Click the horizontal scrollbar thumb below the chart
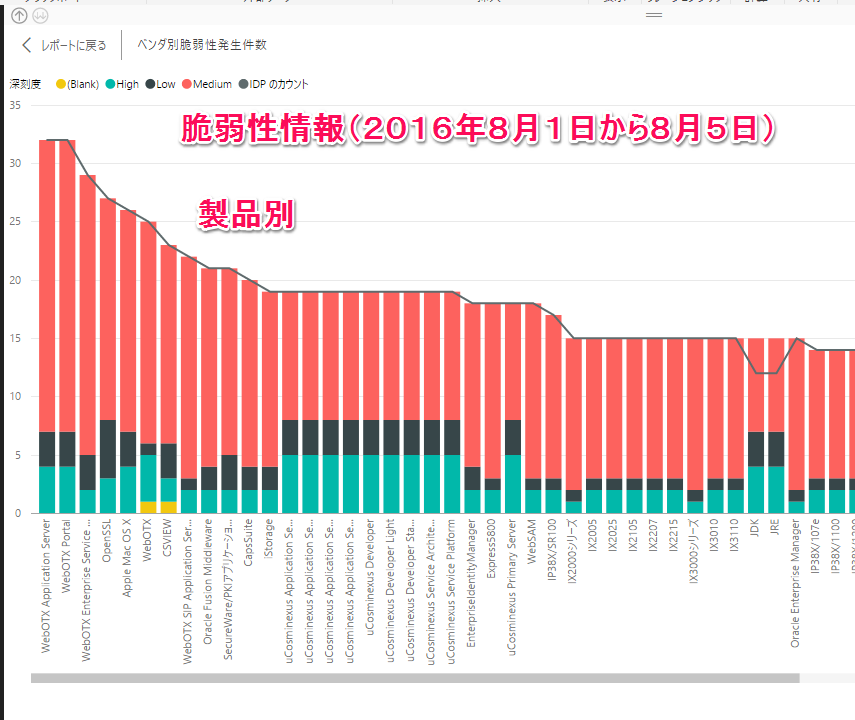 click(415, 678)
